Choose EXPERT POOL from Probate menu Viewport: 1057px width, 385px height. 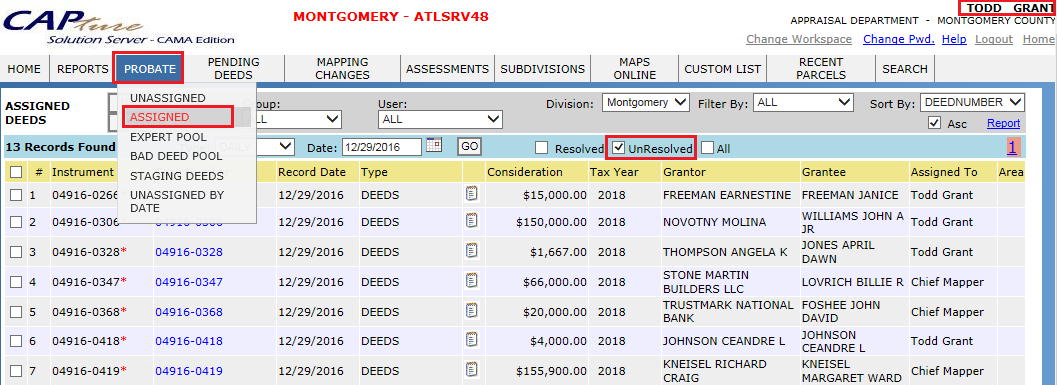pos(168,137)
